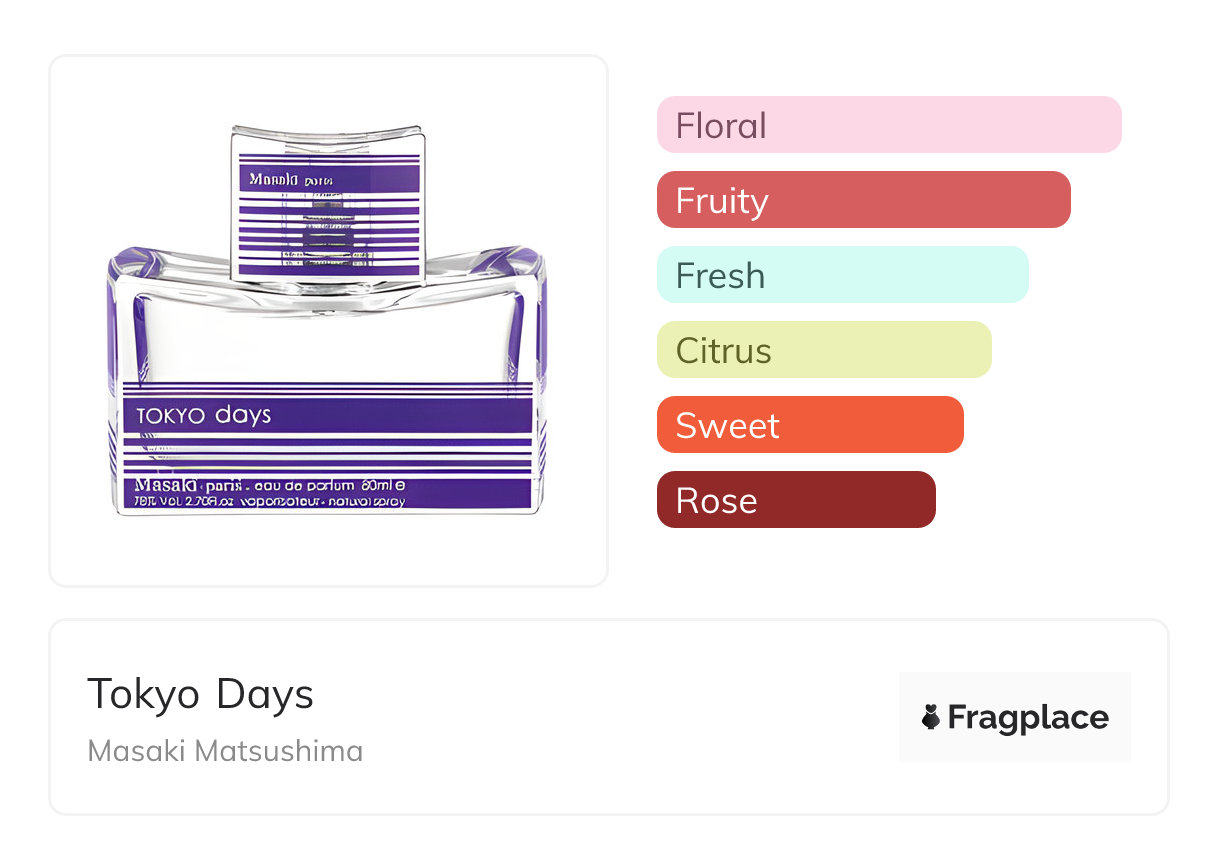This screenshot has height=864, width=1218.
Task: Visit the Masaki Matsushima brand name
Action: (x=225, y=751)
